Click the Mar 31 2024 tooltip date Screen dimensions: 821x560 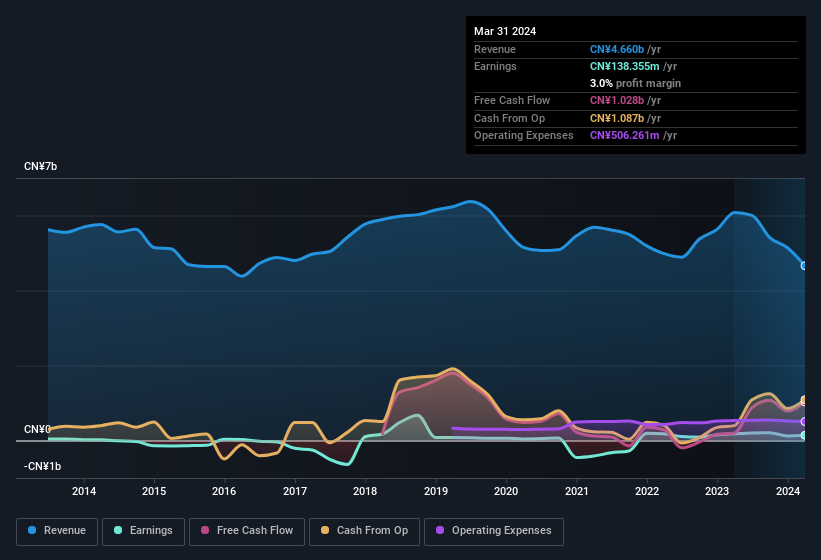pyautogui.click(x=505, y=31)
